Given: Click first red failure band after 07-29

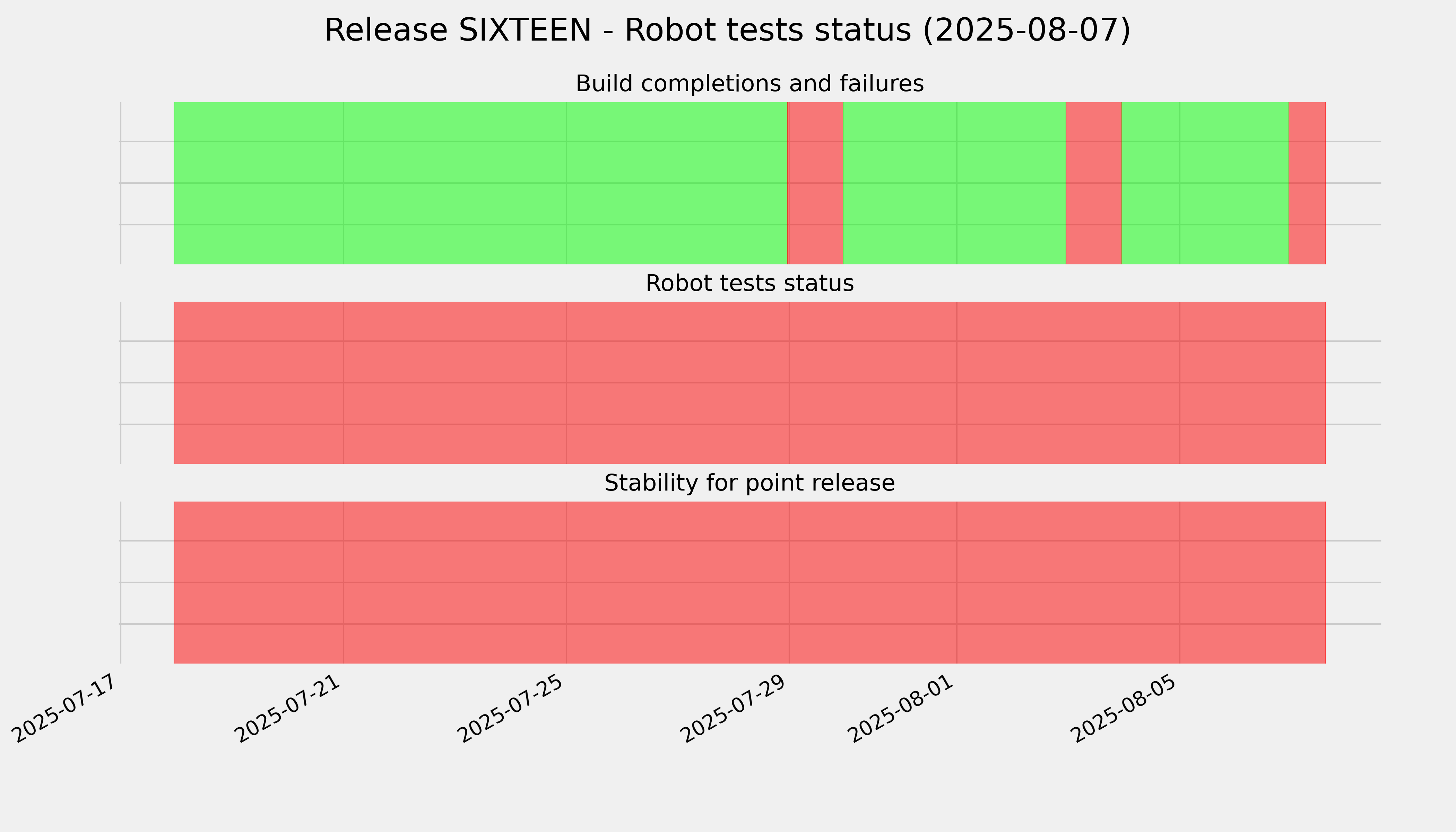Looking at the screenshot, I should (x=815, y=183).
